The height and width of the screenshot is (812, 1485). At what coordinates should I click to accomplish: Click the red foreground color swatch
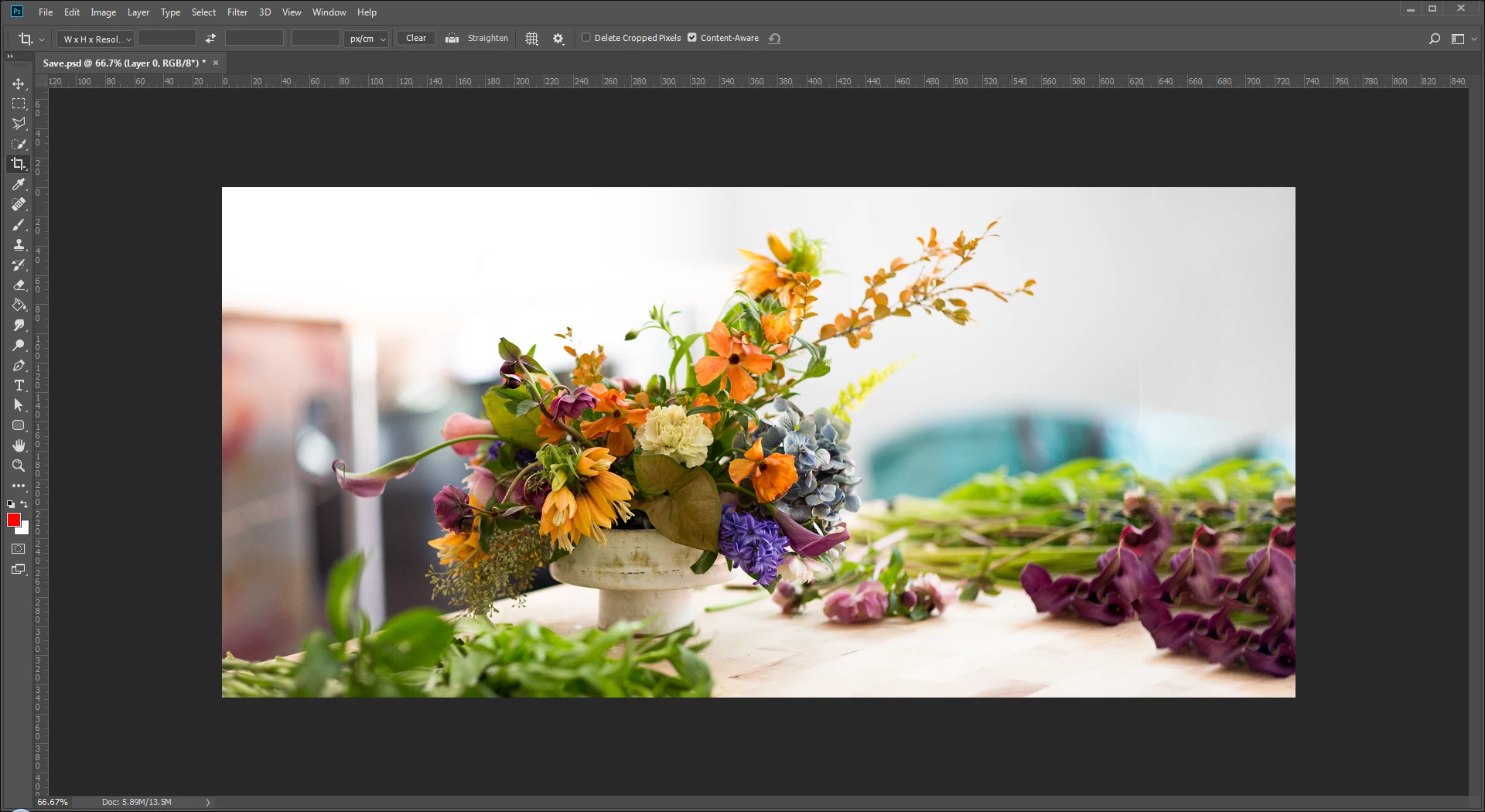point(13,520)
